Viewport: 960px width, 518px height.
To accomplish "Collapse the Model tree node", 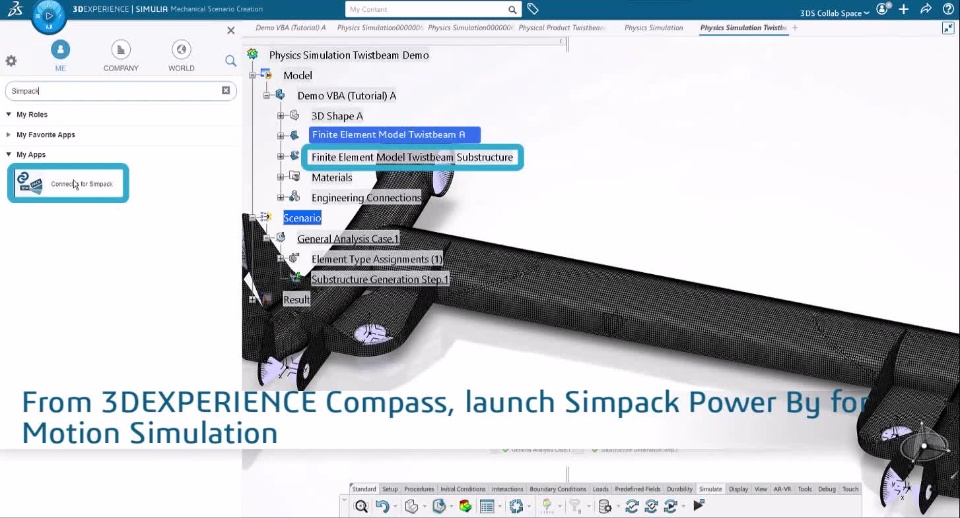I will tap(252, 75).
